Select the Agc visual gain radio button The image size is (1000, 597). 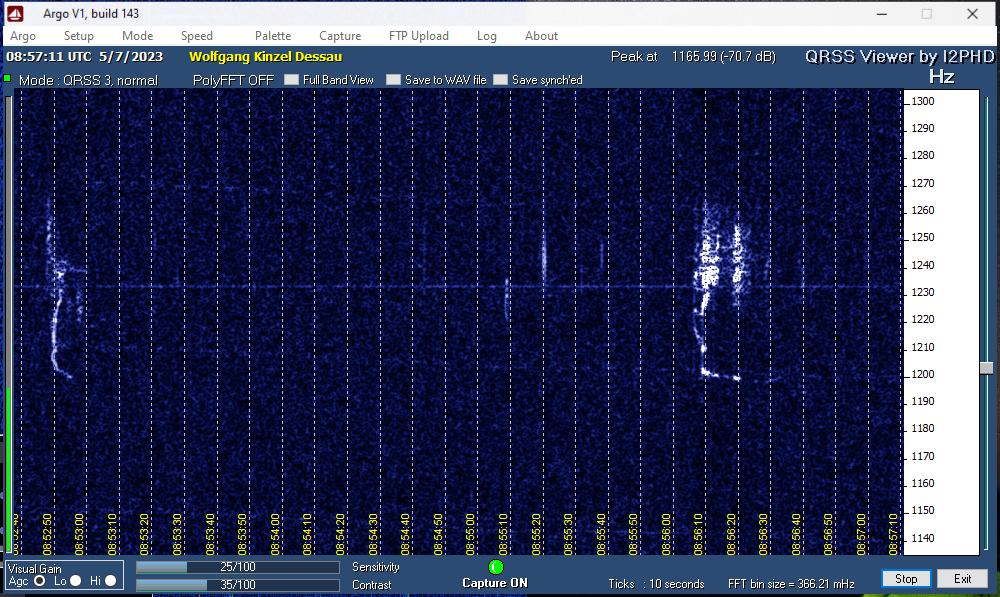(x=40, y=581)
